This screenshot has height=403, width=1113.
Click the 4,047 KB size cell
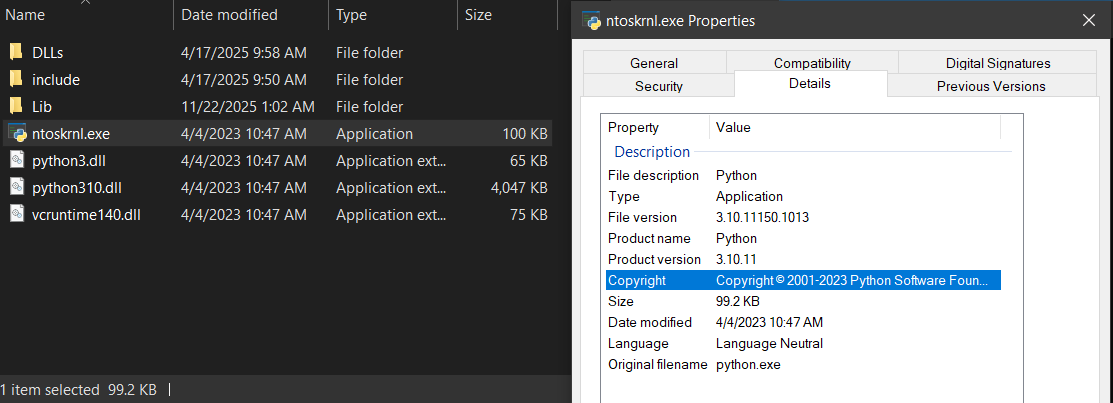[519, 187]
